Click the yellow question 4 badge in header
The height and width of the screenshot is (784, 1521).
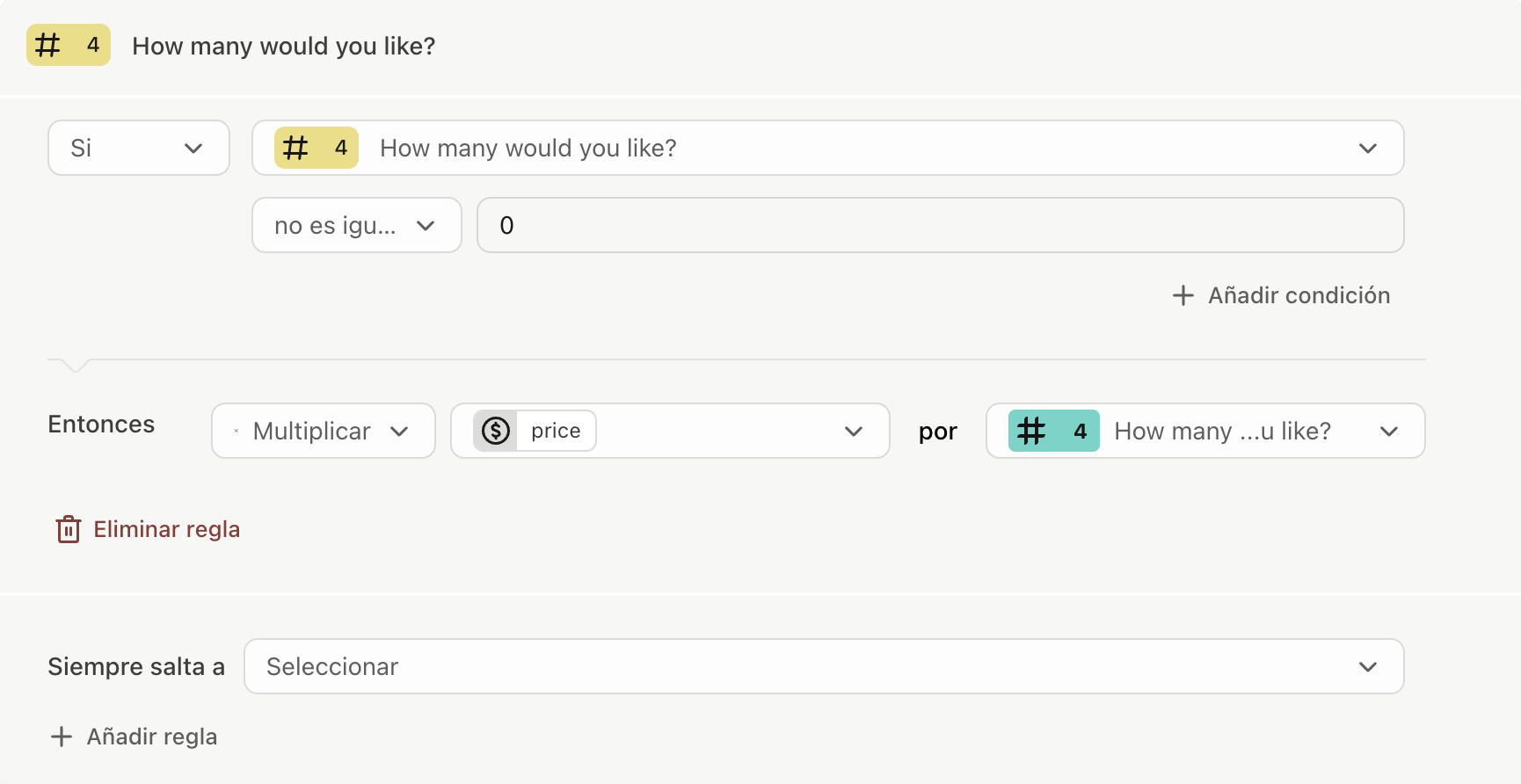(68, 45)
